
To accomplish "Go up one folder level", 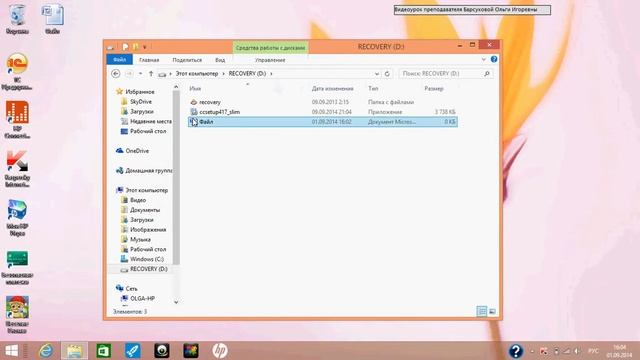I will [x=151, y=73].
